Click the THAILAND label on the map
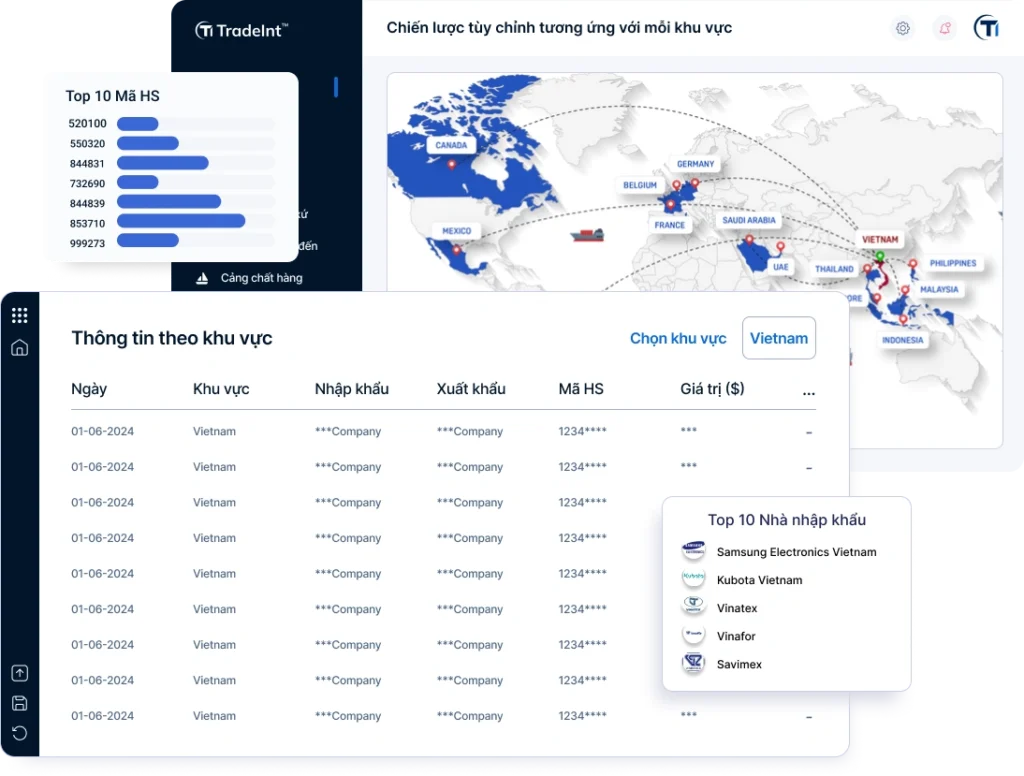This screenshot has height=776, width=1024. [834, 268]
